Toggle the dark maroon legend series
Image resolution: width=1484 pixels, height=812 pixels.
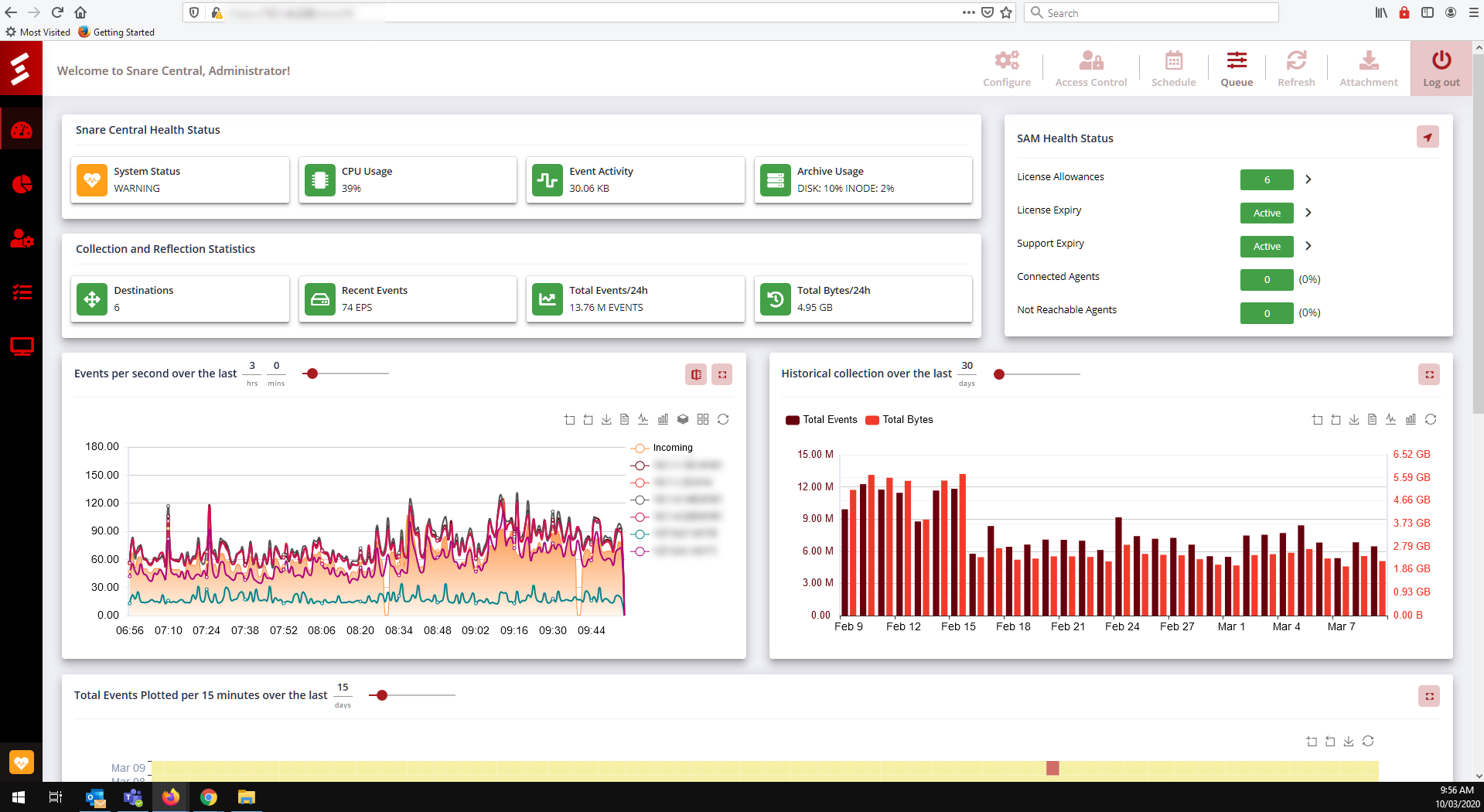coord(676,466)
